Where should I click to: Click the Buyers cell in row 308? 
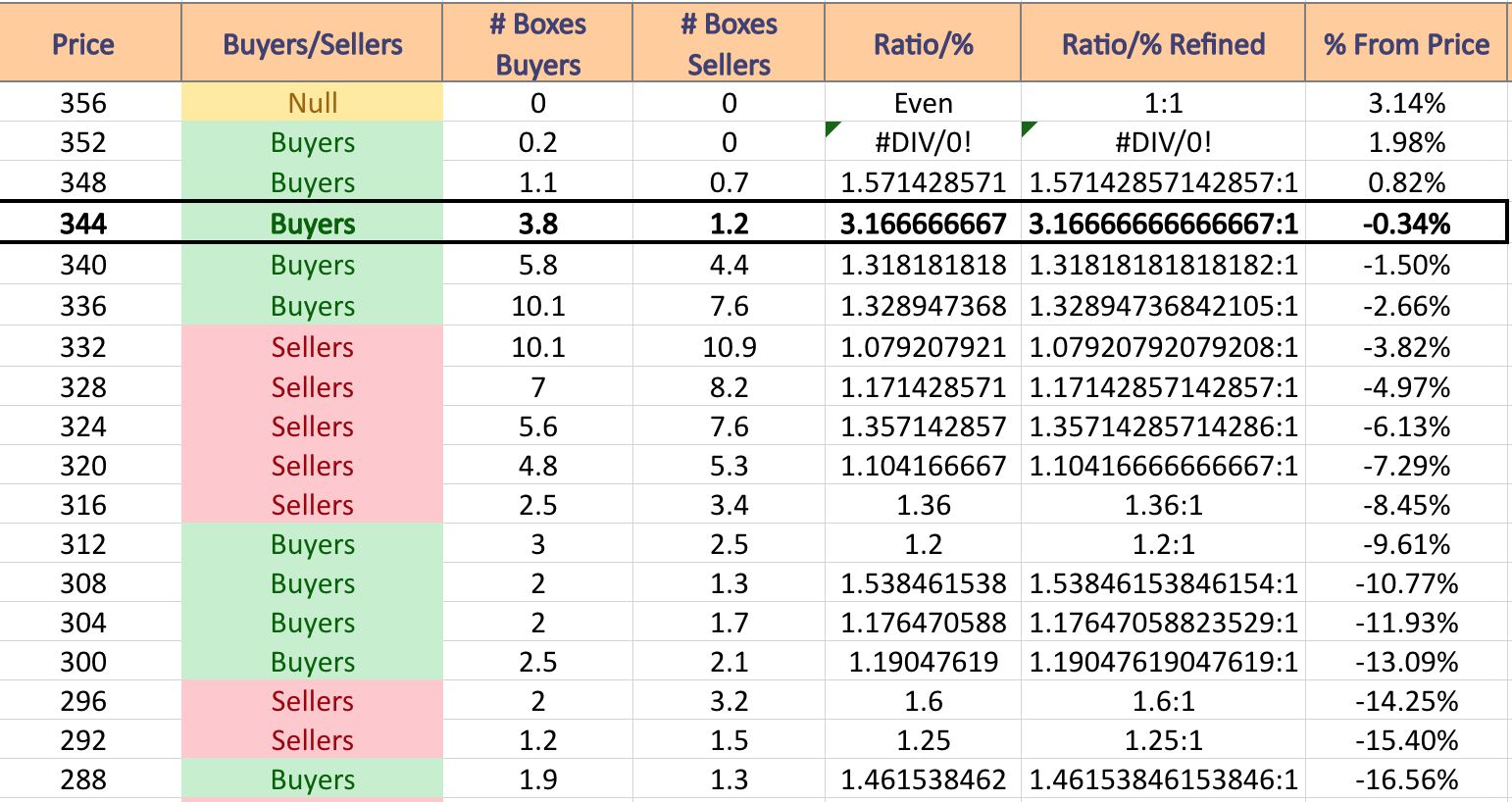(x=312, y=583)
